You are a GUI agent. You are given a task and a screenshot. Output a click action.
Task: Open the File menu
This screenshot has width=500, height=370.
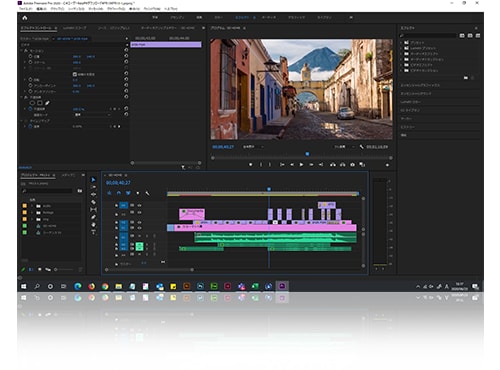tap(25, 9)
